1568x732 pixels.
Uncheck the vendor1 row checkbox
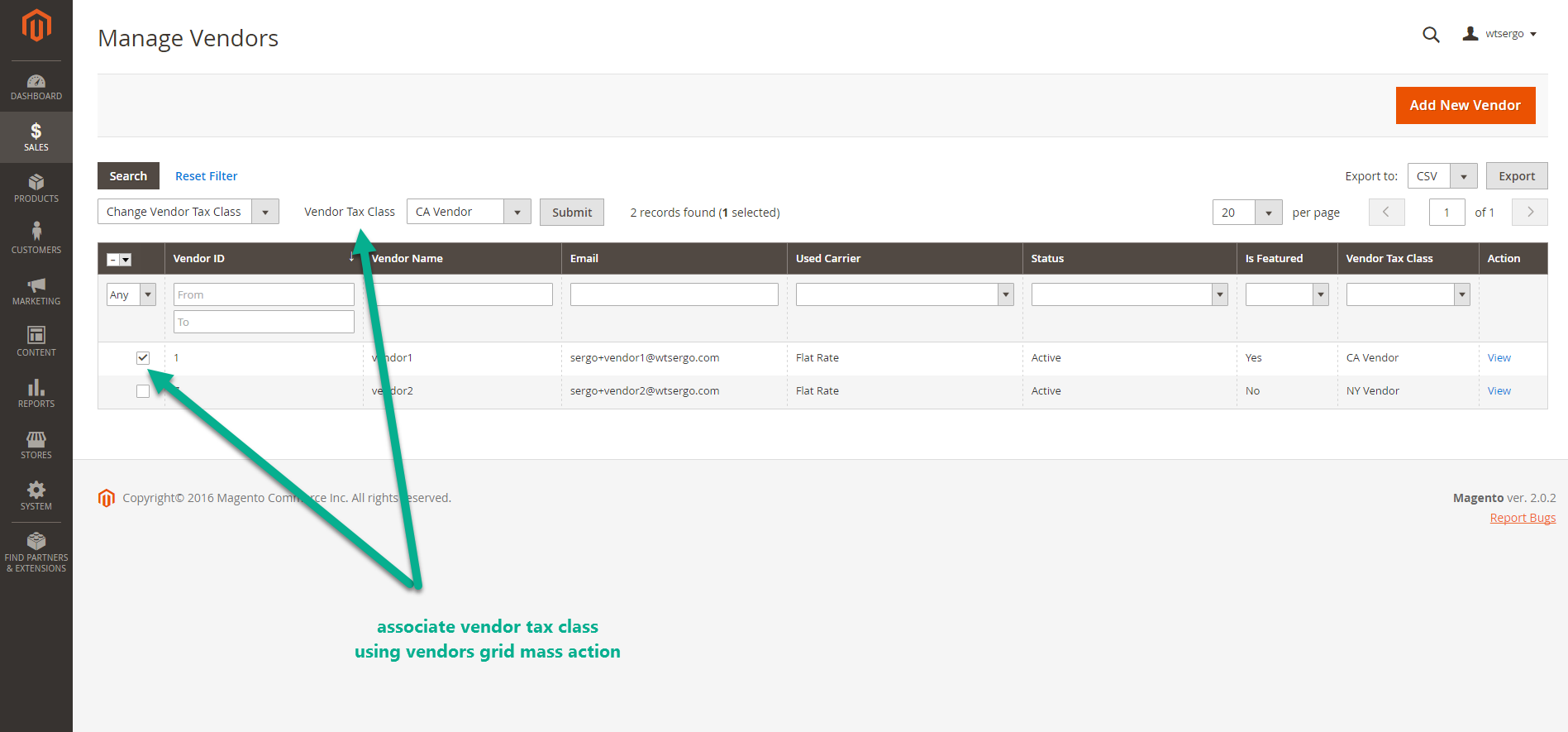[143, 358]
